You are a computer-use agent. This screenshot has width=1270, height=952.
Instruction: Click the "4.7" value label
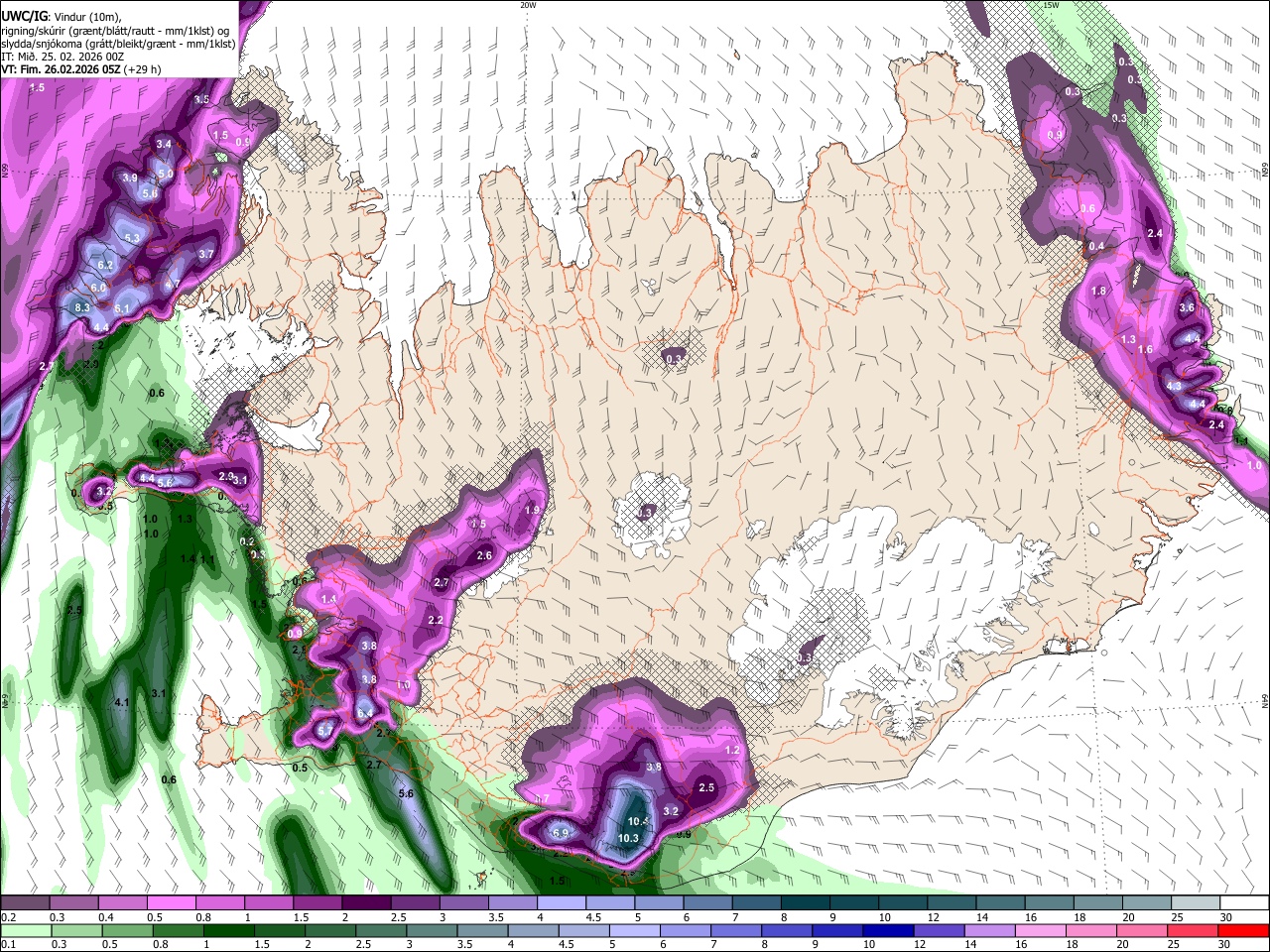pos(172,285)
